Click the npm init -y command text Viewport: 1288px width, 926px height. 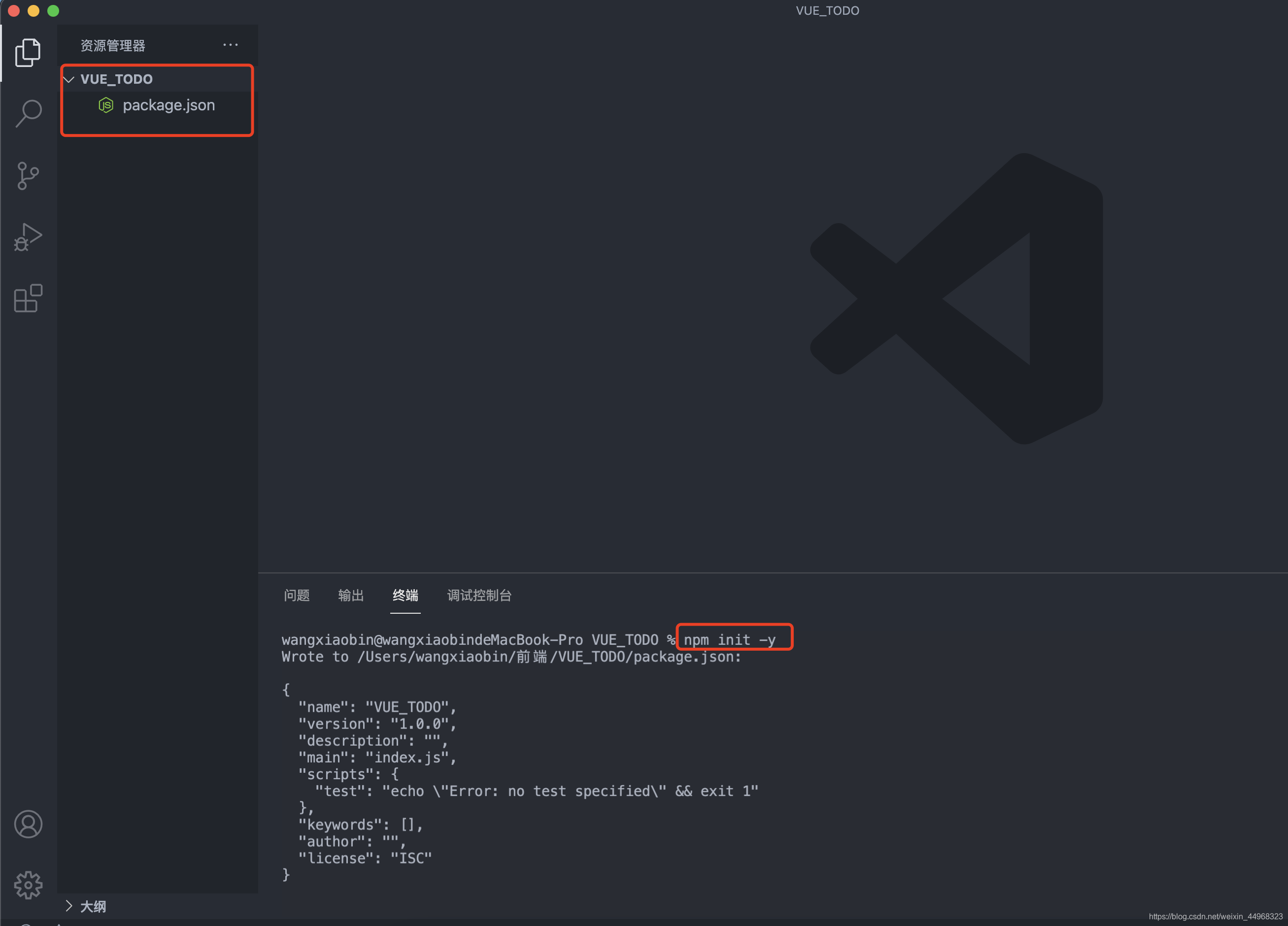click(729, 640)
